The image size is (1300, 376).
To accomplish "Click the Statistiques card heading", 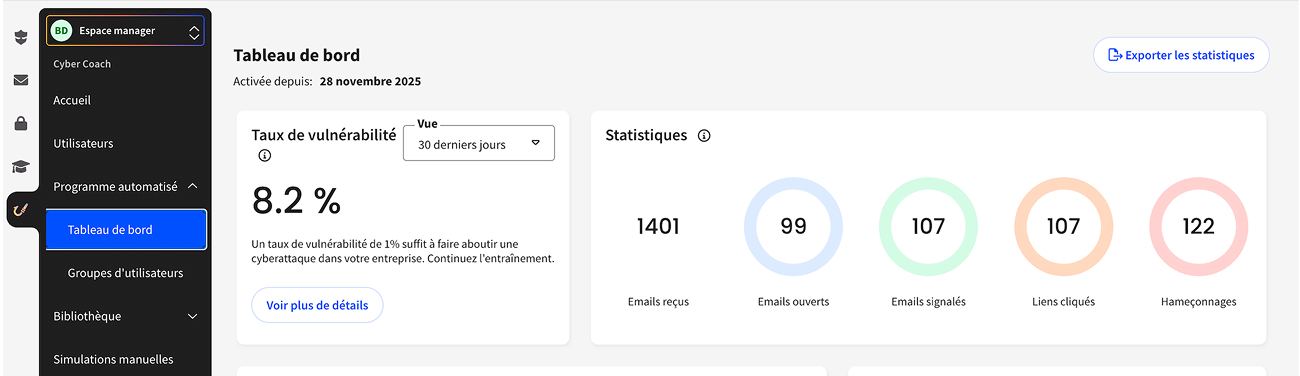I will (x=646, y=135).
